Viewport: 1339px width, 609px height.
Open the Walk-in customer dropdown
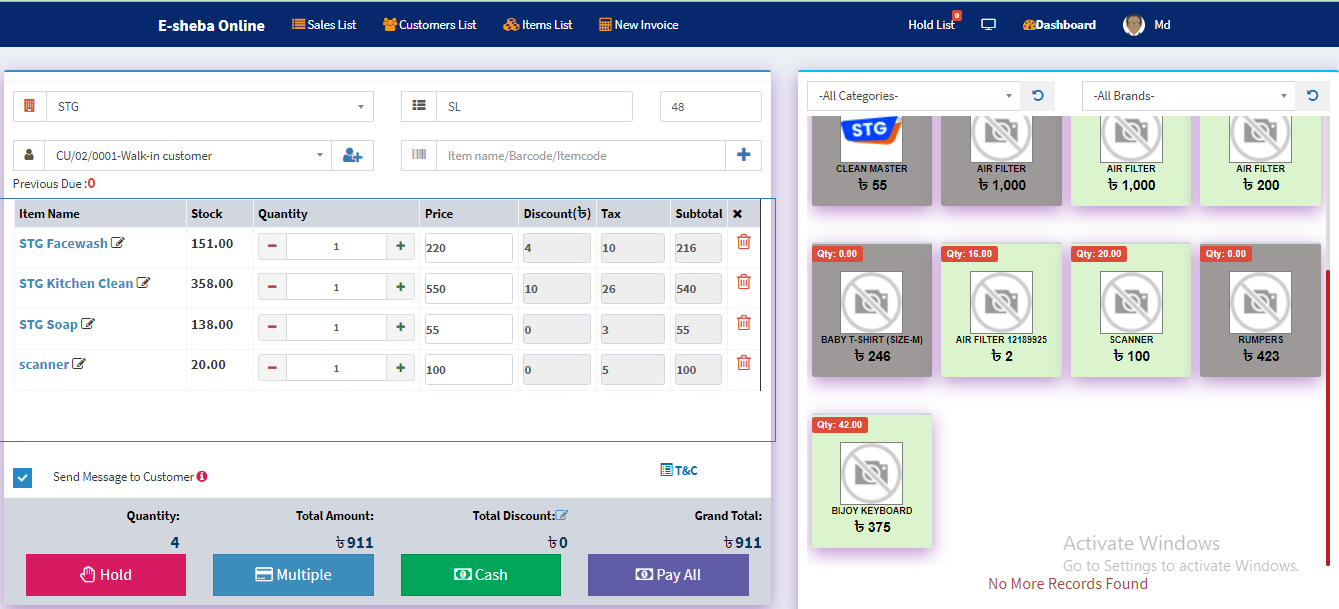(188, 155)
